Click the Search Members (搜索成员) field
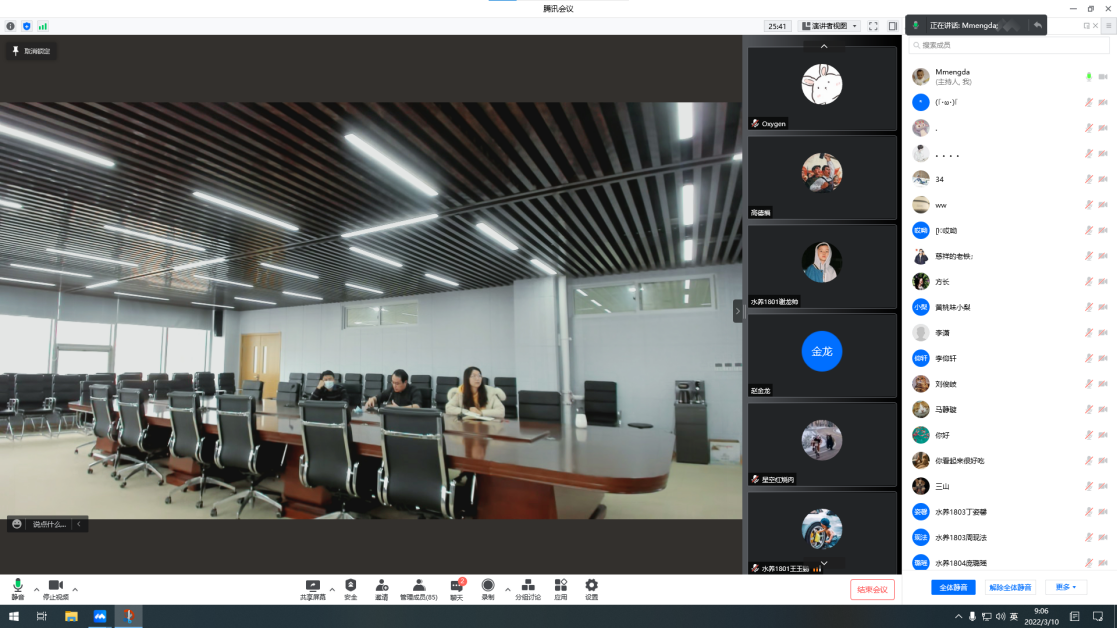This screenshot has width=1117, height=628. (x=1008, y=45)
